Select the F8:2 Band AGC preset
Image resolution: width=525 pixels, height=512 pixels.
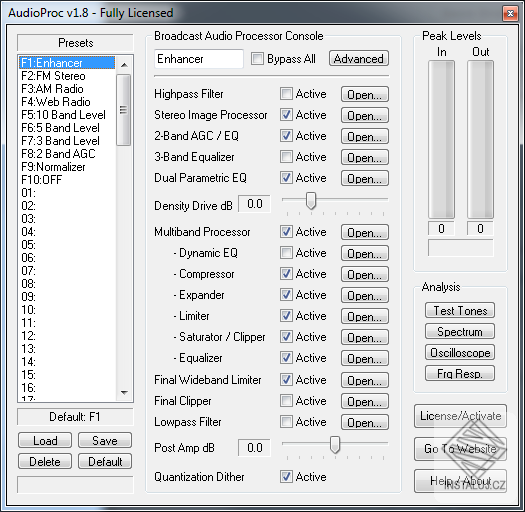67,154
